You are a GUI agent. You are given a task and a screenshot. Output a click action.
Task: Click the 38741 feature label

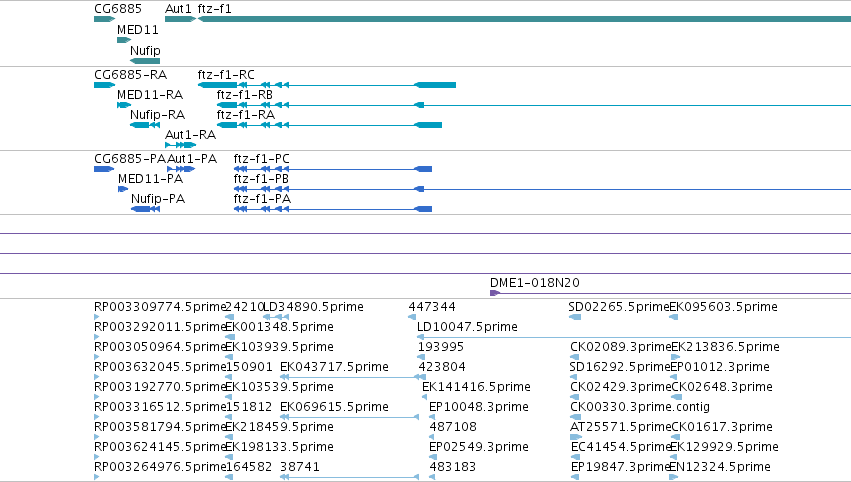[300, 467]
